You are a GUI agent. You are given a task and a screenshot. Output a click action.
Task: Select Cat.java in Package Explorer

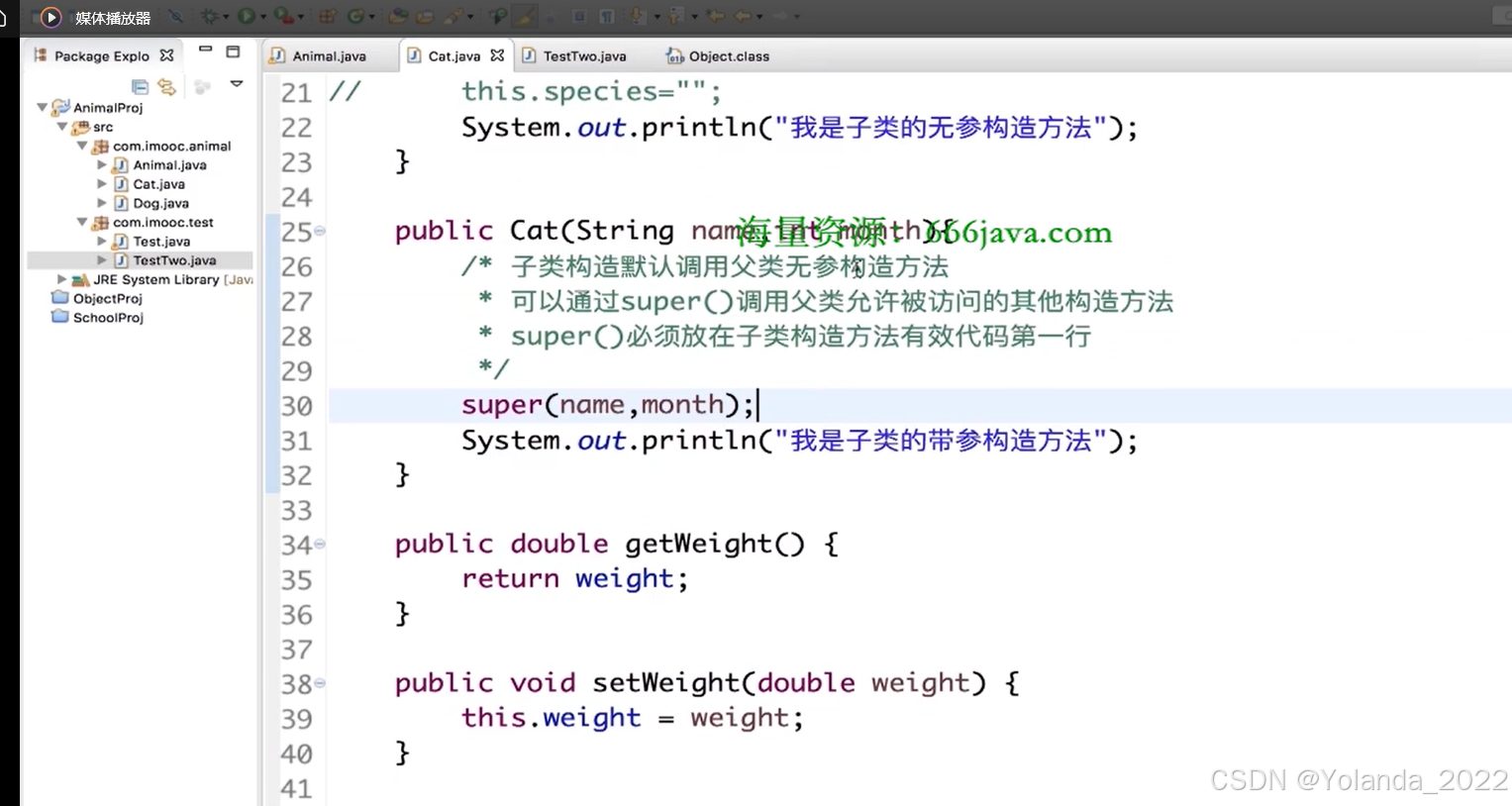pos(158,184)
